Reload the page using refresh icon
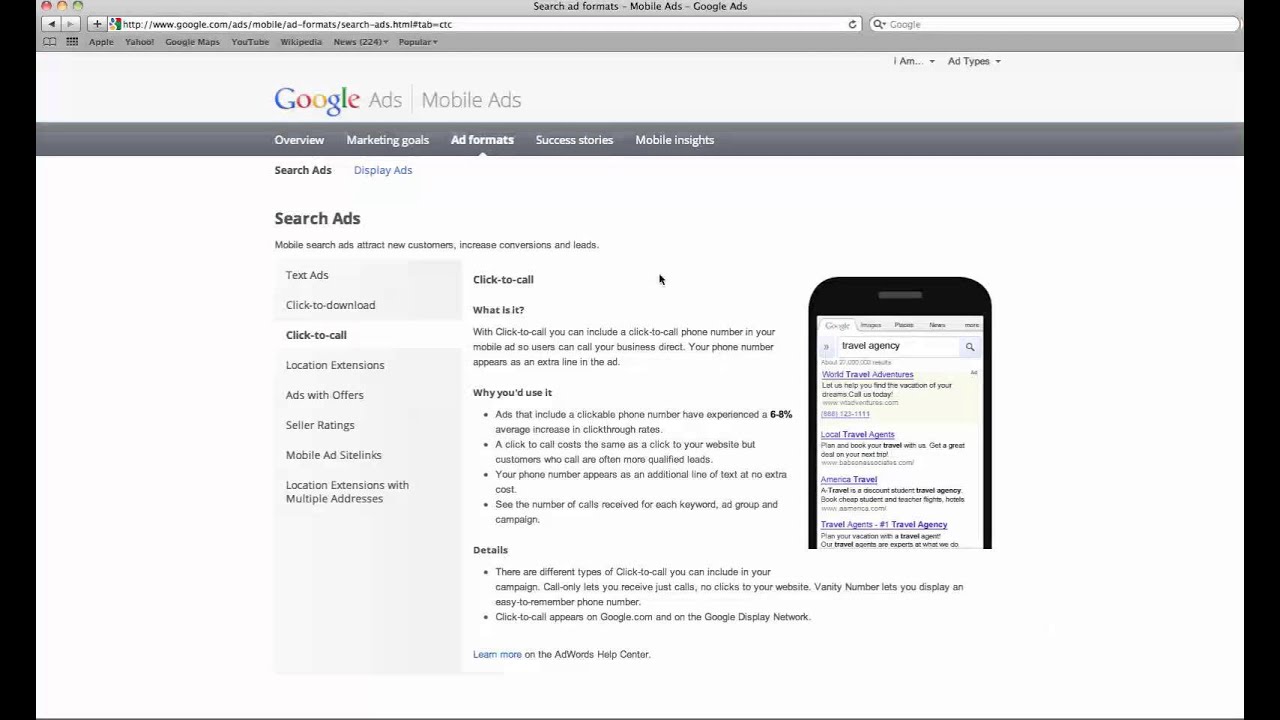 coord(852,24)
